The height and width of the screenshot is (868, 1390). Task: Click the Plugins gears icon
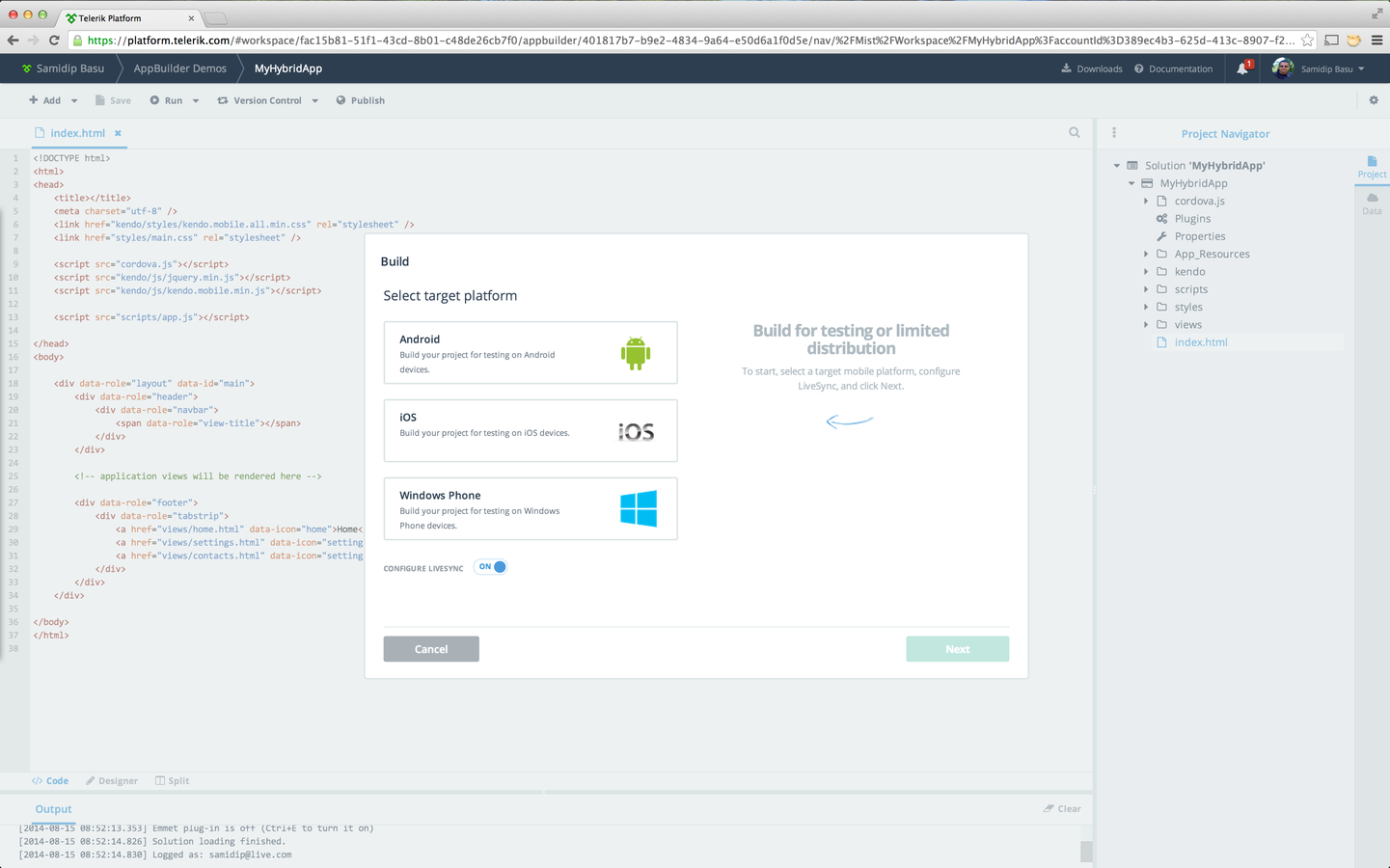coord(1161,219)
